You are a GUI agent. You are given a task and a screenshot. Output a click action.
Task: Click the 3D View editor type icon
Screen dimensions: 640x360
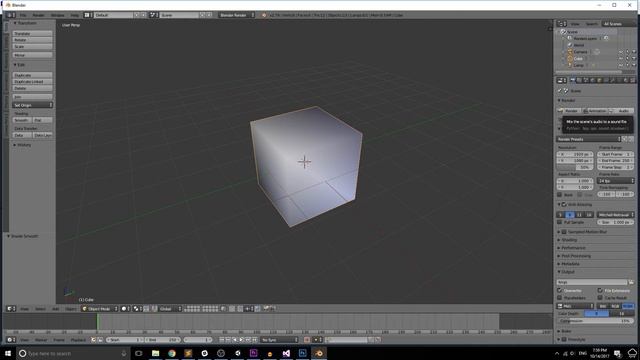point(11,309)
